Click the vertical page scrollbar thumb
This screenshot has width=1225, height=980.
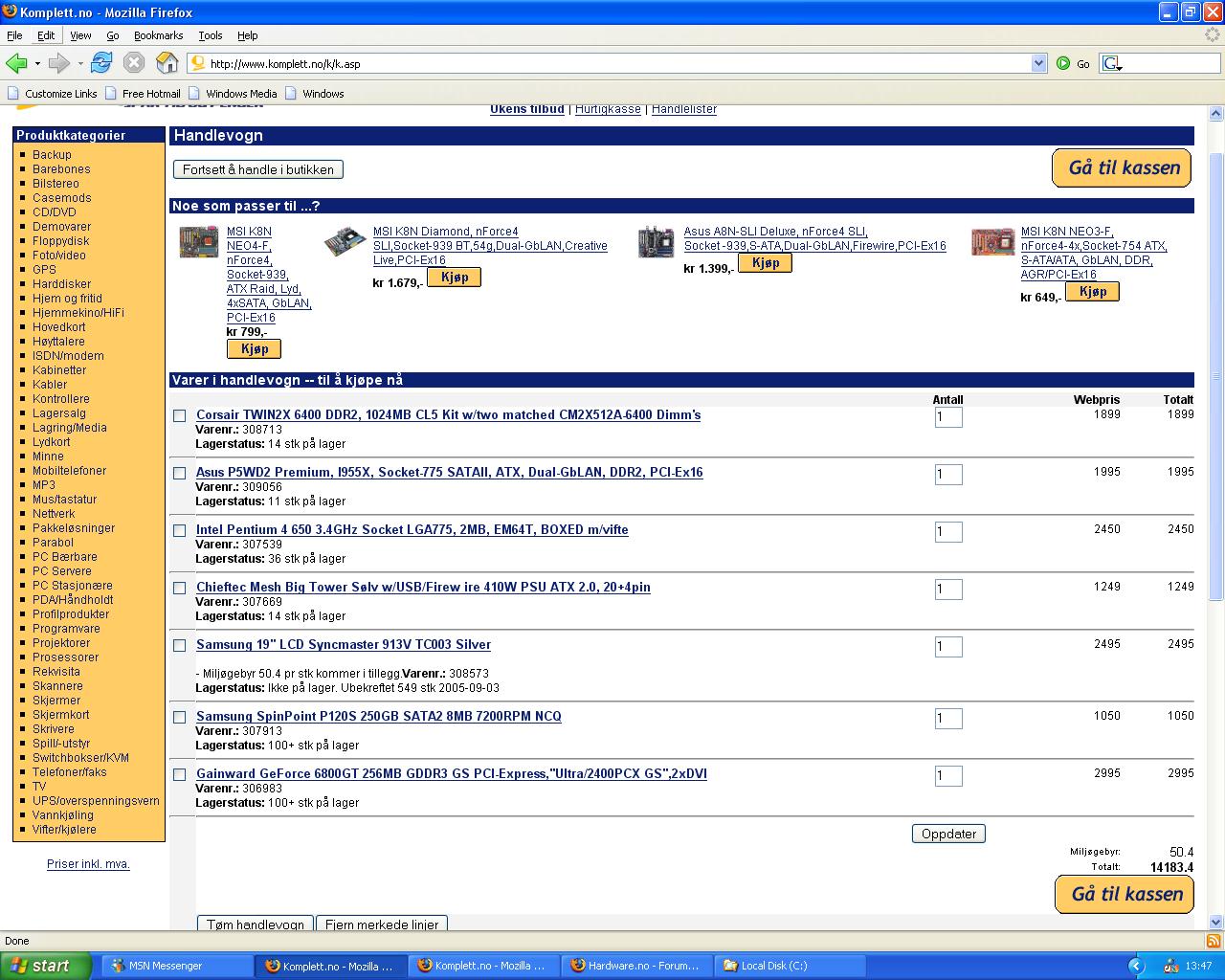pyautogui.click(x=1215, y=378)
